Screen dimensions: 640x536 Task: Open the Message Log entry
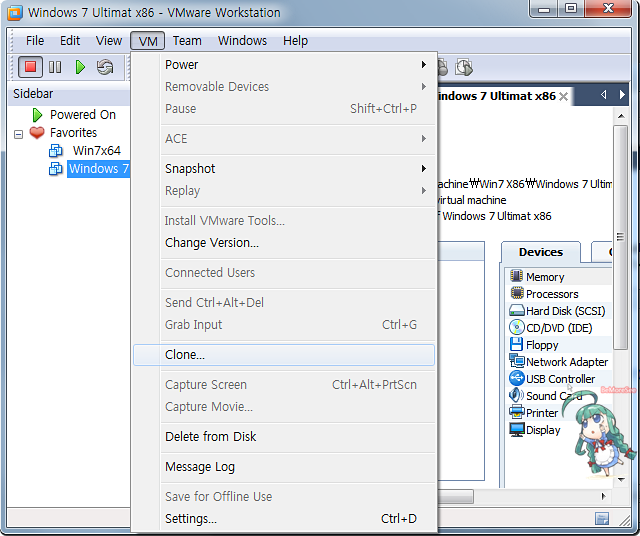pyautogui.click(x=284, y=467)
